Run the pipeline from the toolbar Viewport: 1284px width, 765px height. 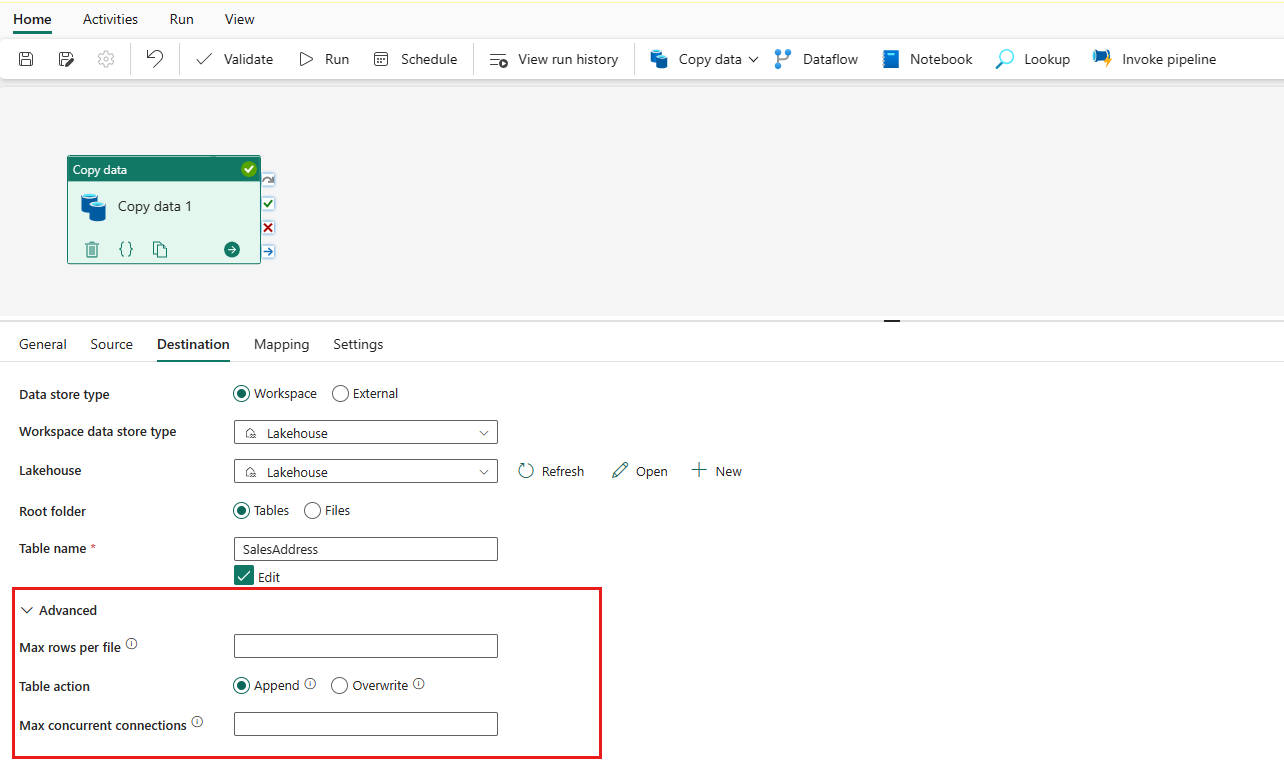[x=324, y=59]
